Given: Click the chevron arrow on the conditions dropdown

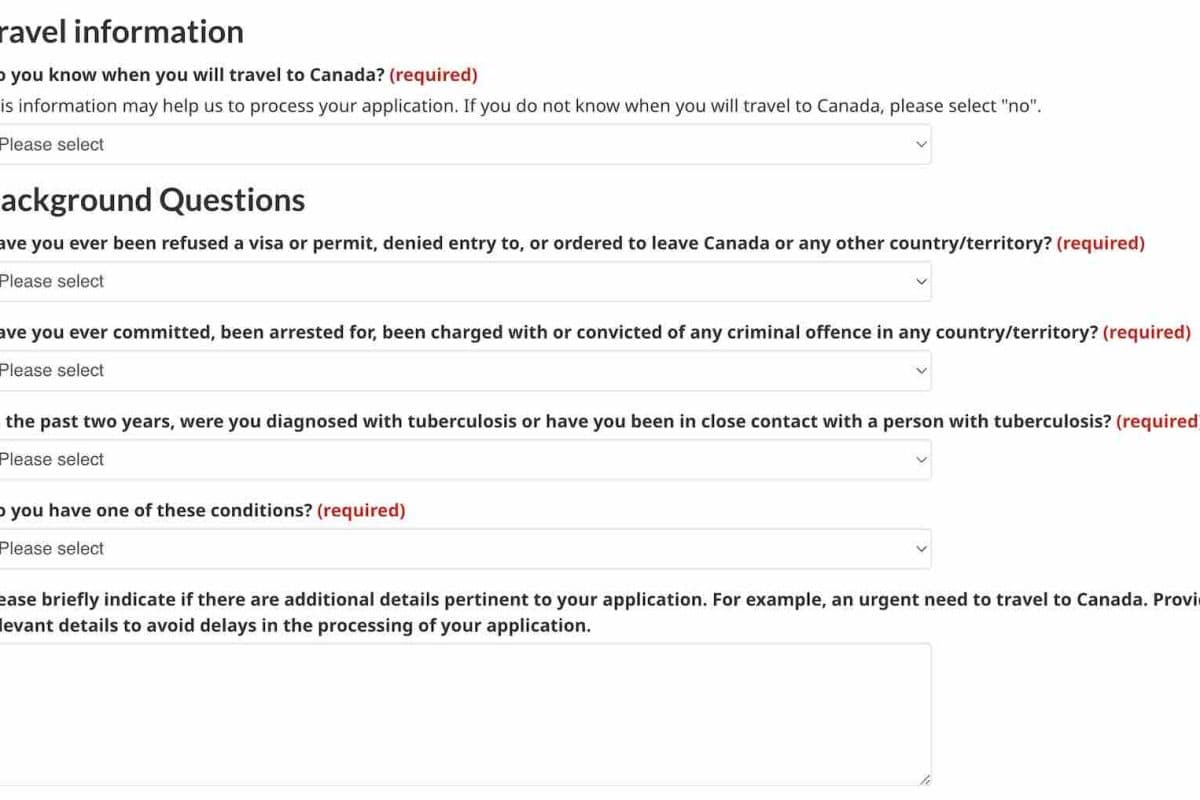Looking at the screenshot, I should click(x=921, y=548).
